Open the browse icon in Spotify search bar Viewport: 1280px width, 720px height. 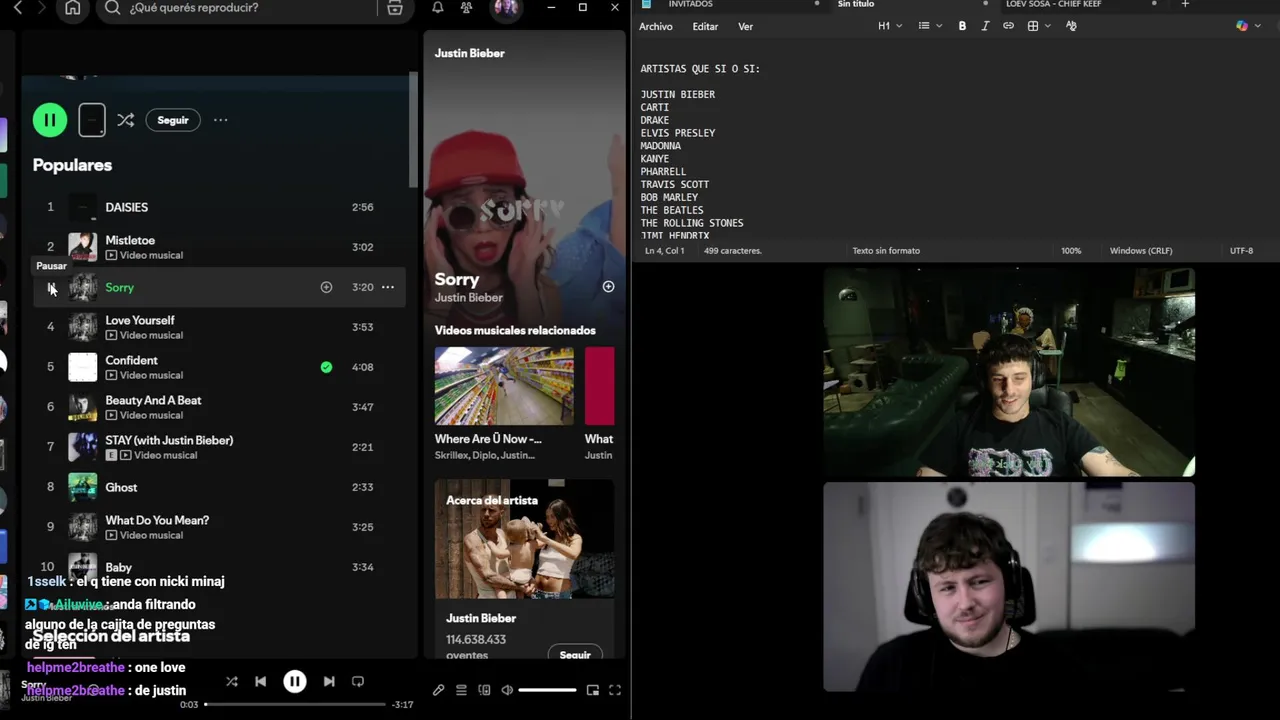pos(395,7)
